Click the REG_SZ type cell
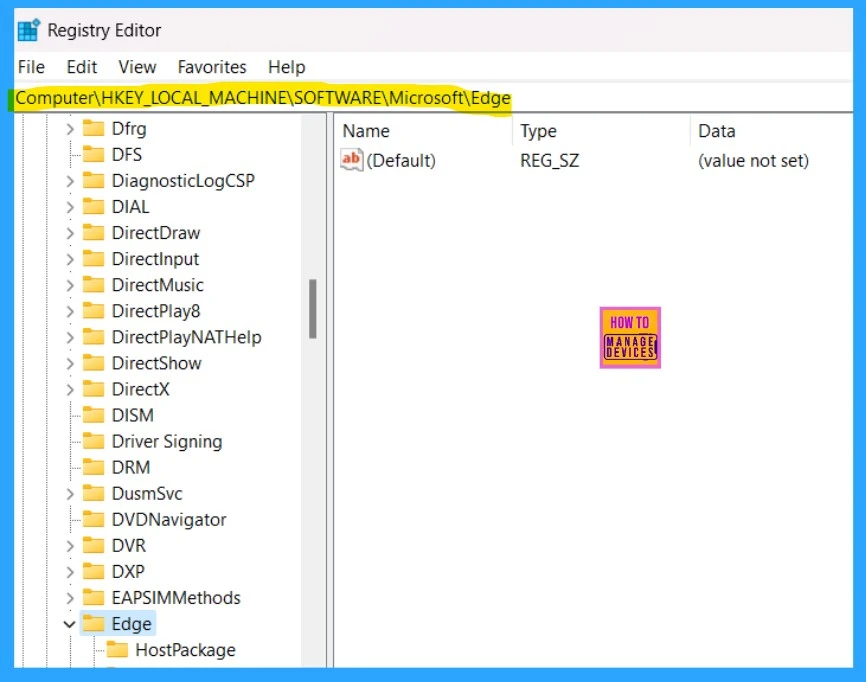This screenshot has height=682, width=866. (x=550, y=161)
